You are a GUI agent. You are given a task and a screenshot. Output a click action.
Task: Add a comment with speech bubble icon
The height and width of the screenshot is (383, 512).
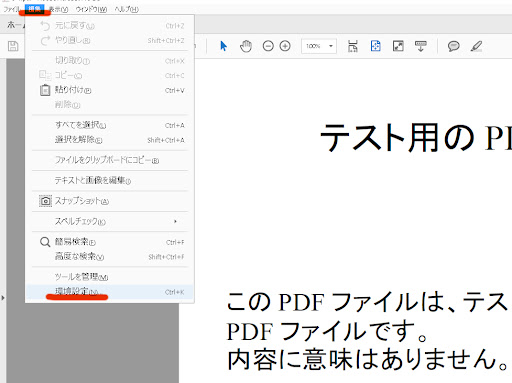(x=453, y=46)
